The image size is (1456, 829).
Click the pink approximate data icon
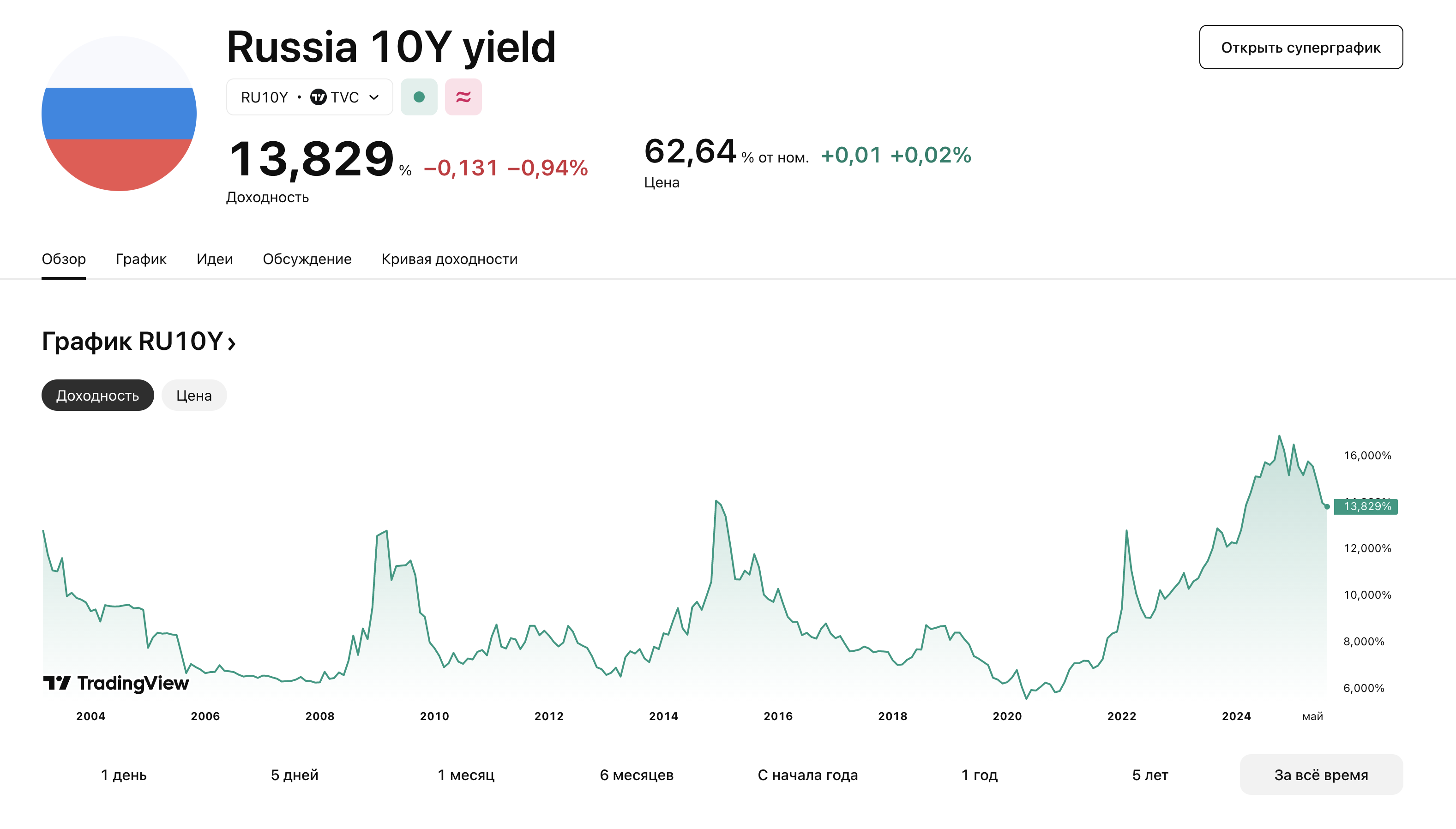click(x=463, y=97)
